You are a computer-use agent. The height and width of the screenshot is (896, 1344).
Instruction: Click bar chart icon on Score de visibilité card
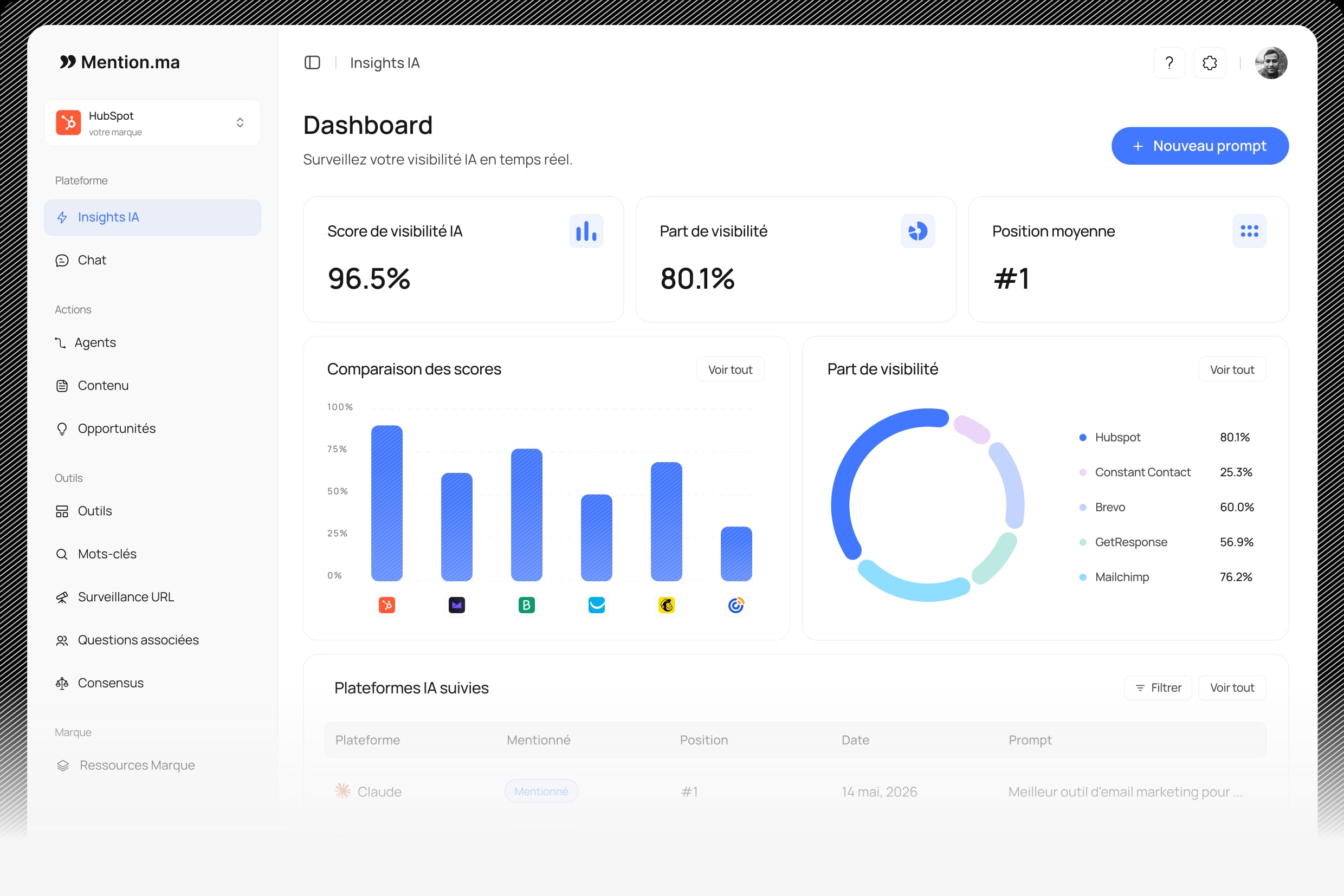(586, 231)
